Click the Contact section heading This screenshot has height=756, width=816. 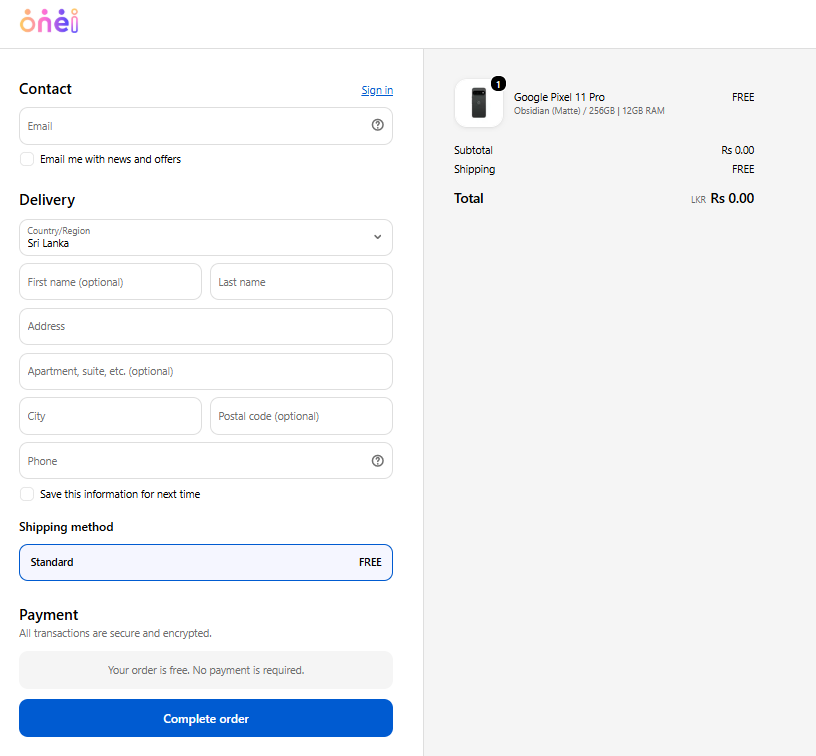click(45, 89)
